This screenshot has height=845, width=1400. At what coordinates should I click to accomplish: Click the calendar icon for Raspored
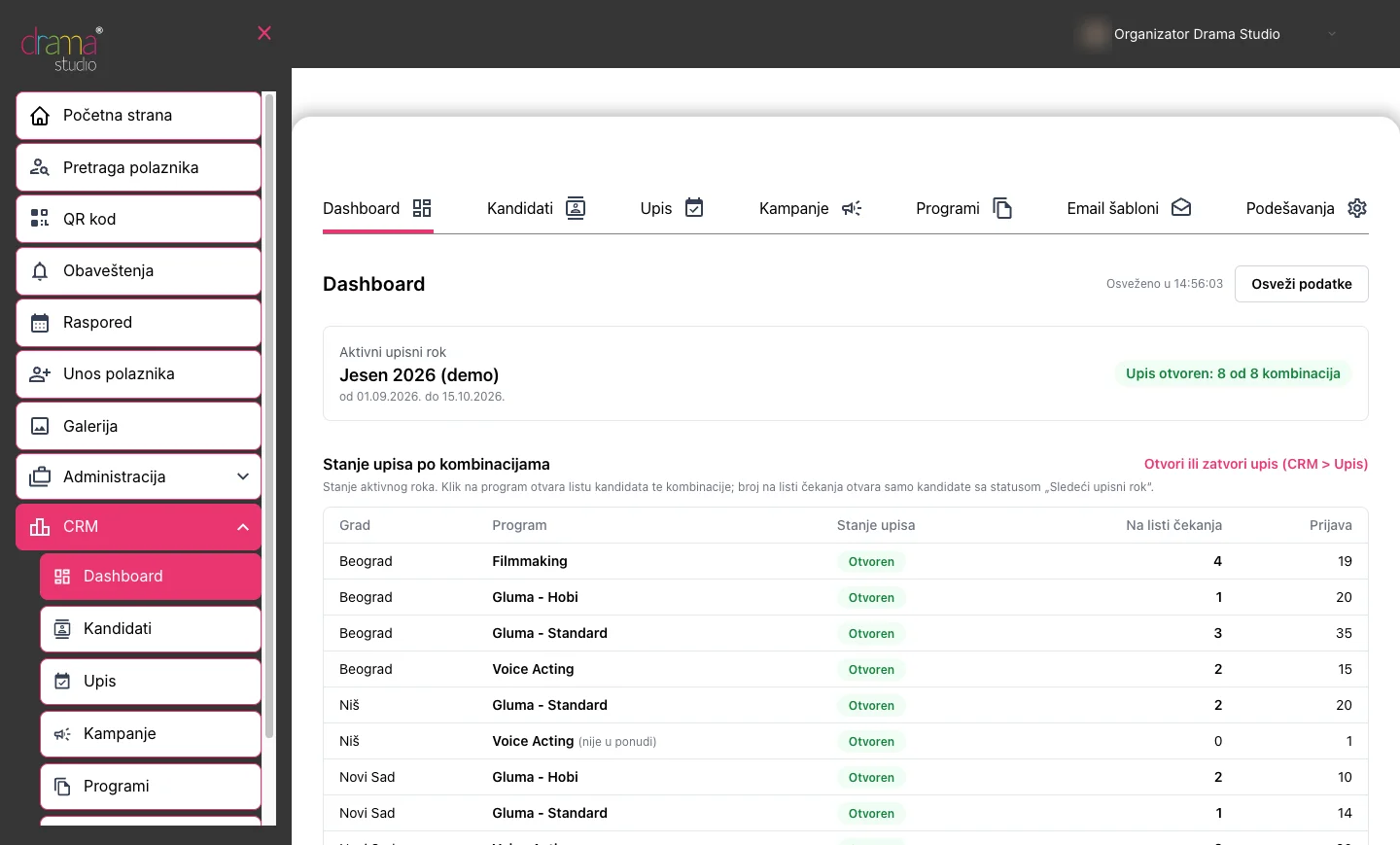40,323
